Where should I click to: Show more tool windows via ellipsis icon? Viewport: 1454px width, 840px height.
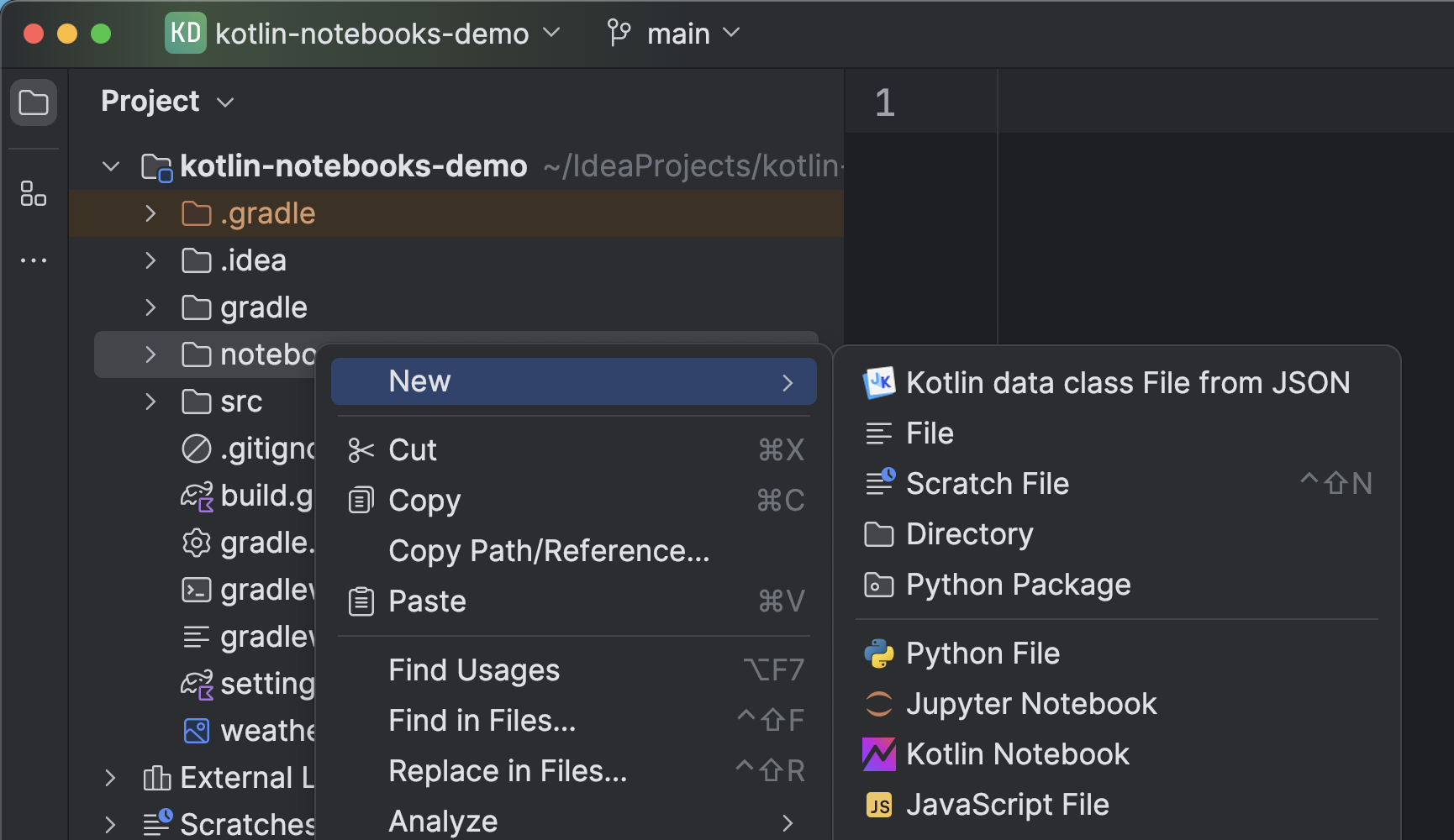point(34,260)
